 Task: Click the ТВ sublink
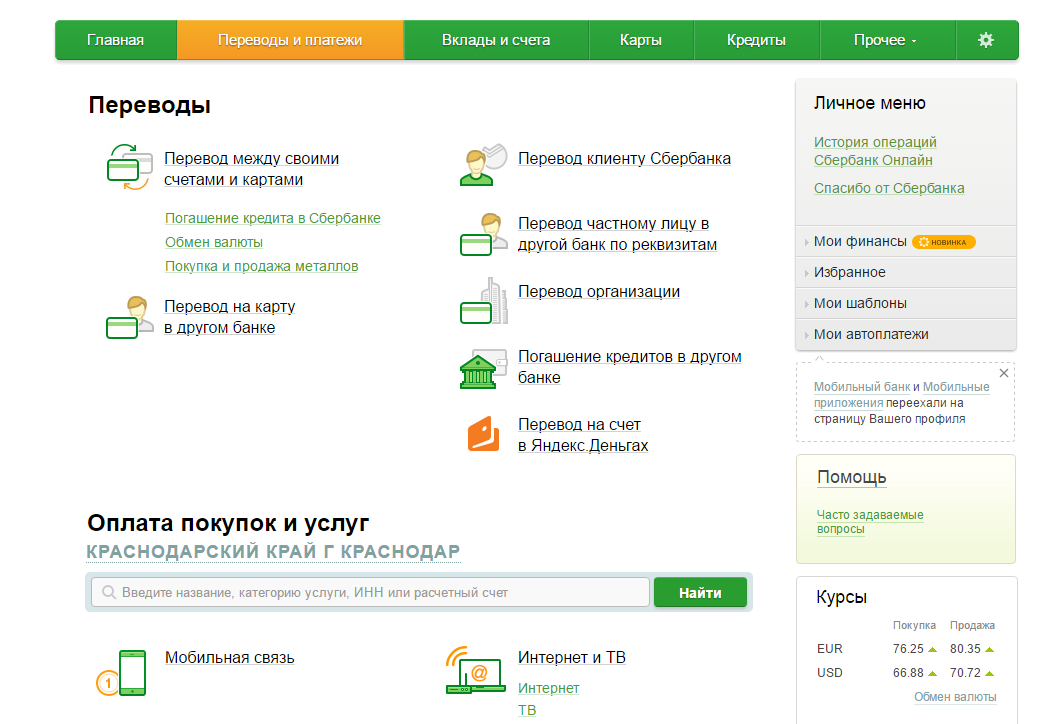click(x=527, y=710)
